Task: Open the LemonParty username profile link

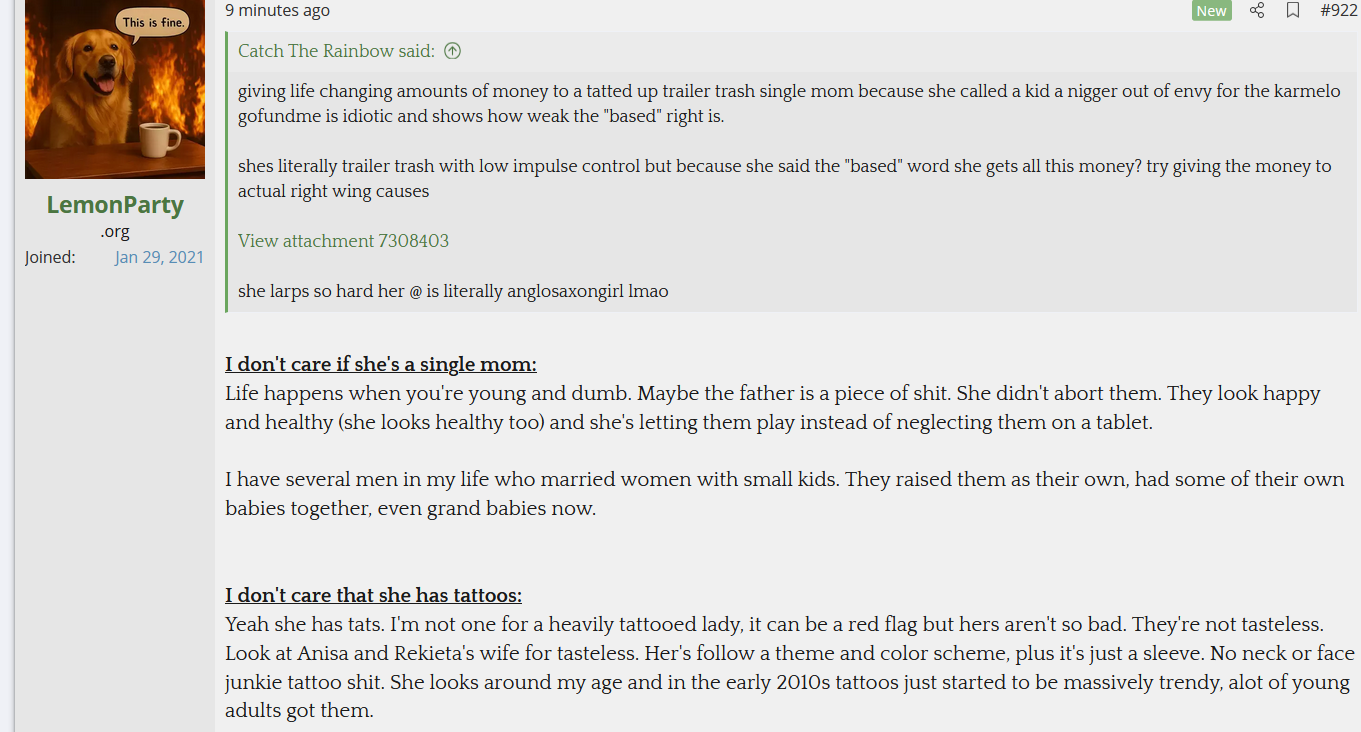Action: click(115, 205)
